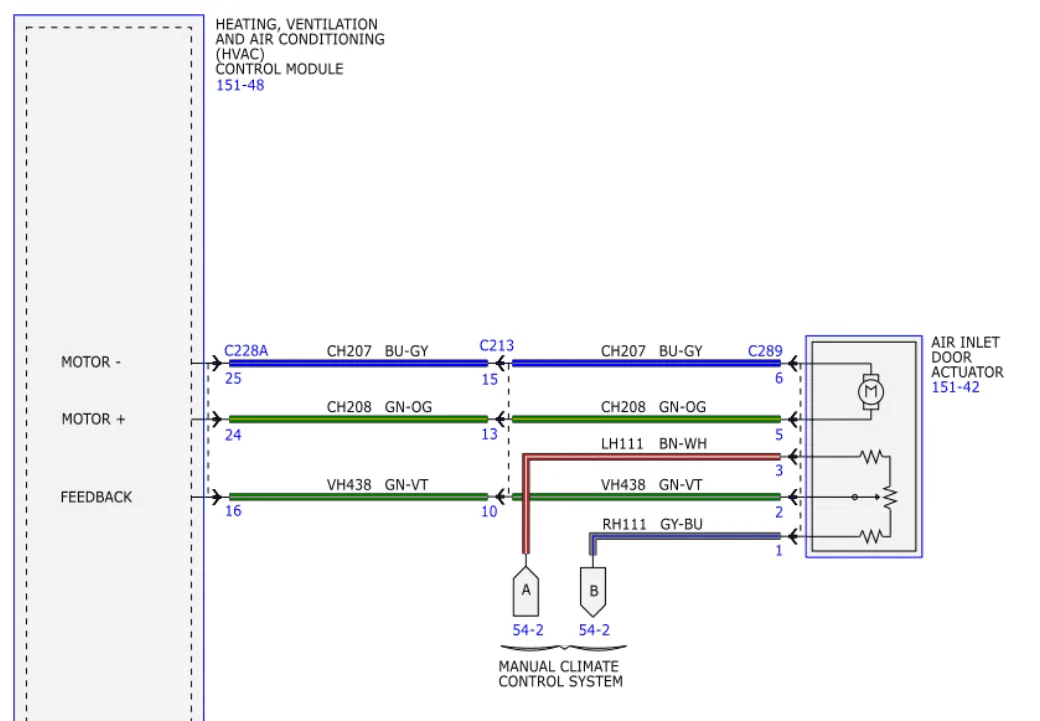Click the off-page connector A symbol
Screen dimensions: 1040x721
(526, 591)
